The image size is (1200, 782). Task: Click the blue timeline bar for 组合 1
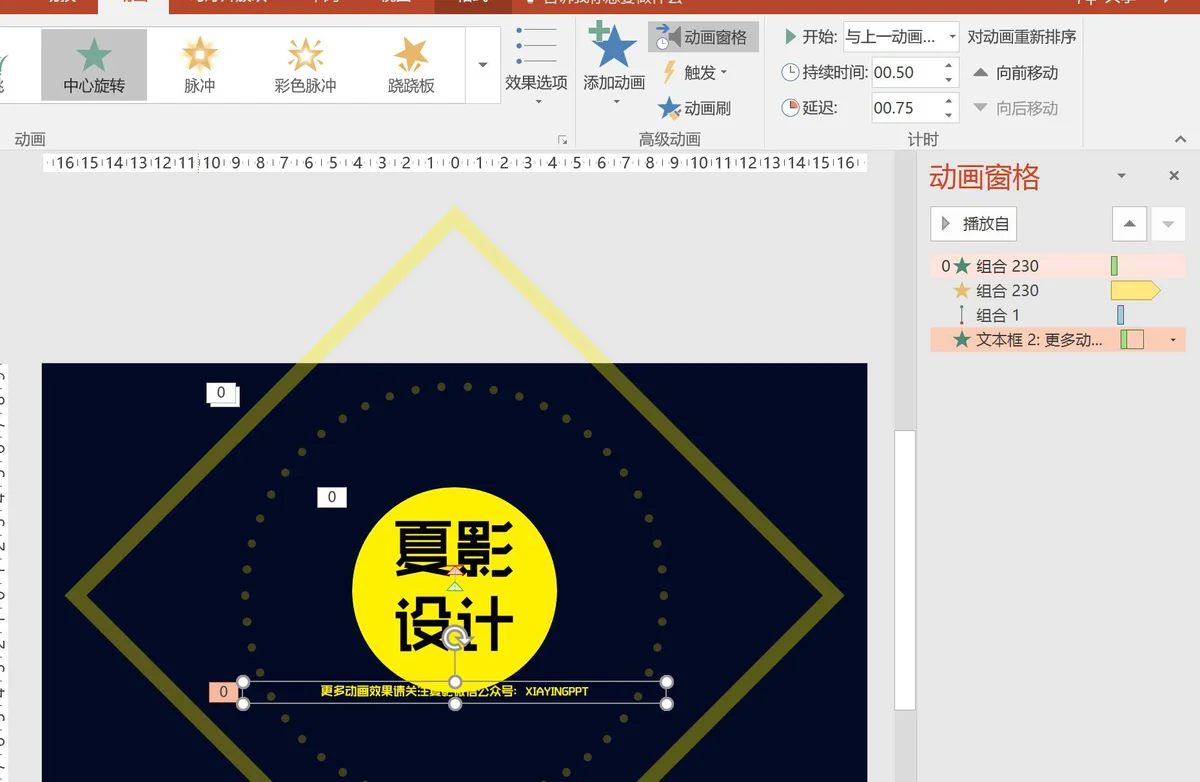(x=1121, y=315)
